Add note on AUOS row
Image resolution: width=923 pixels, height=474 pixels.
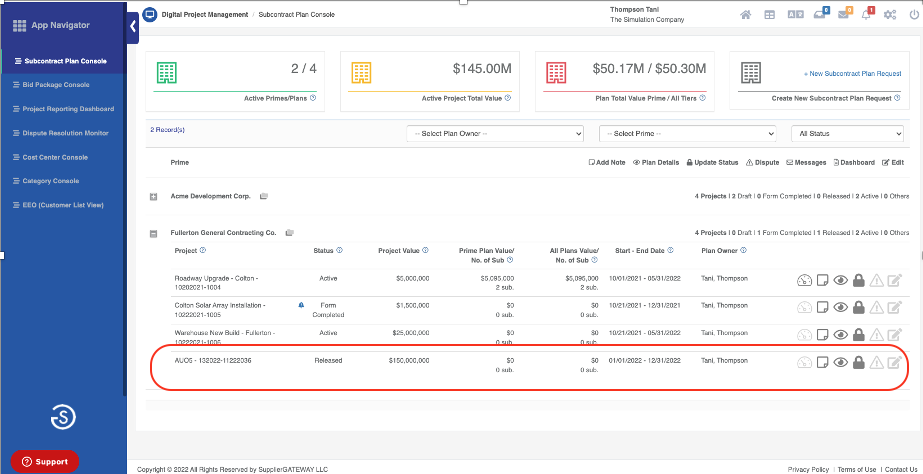point(822,363)
